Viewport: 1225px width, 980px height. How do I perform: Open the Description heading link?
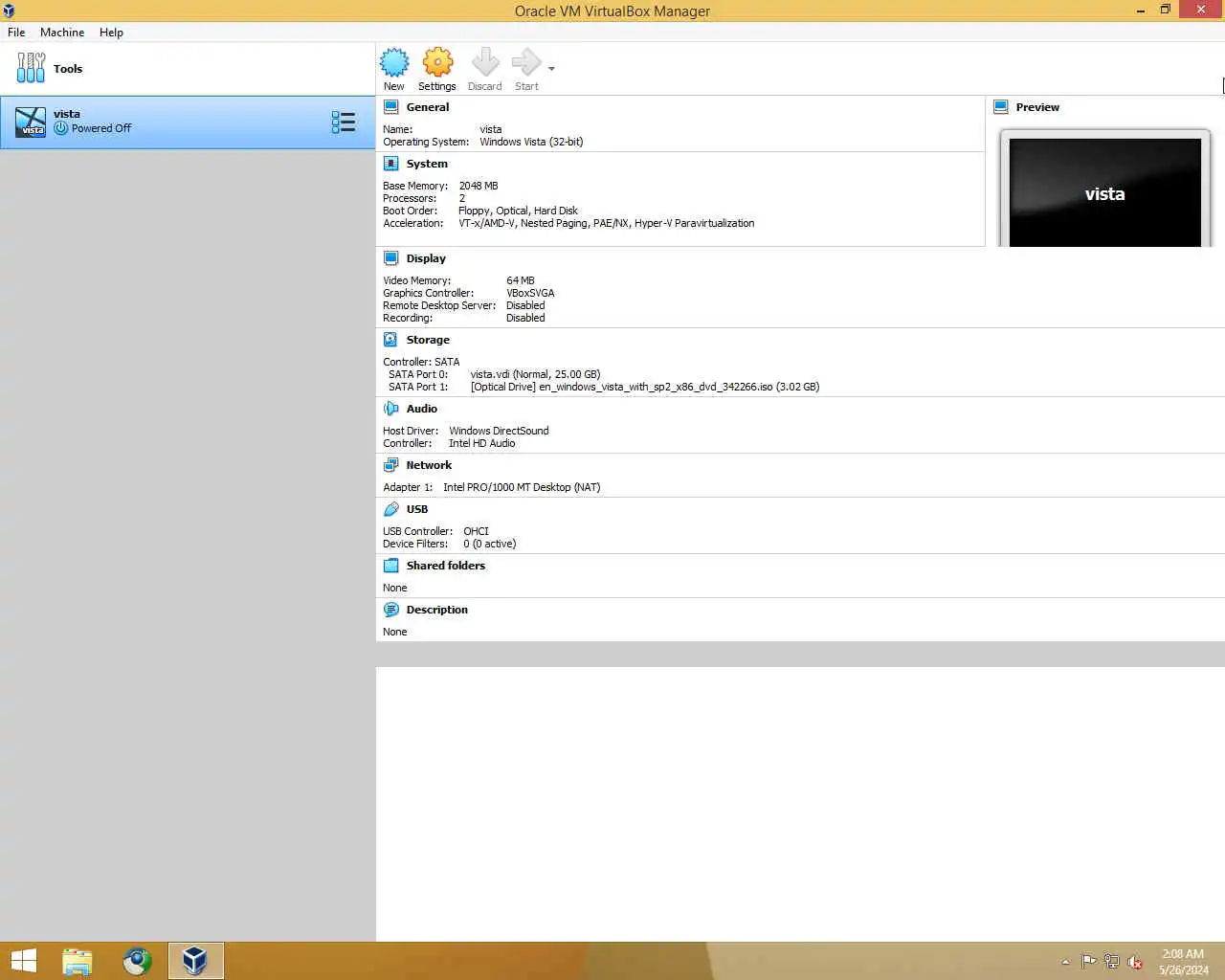point(437,610)
